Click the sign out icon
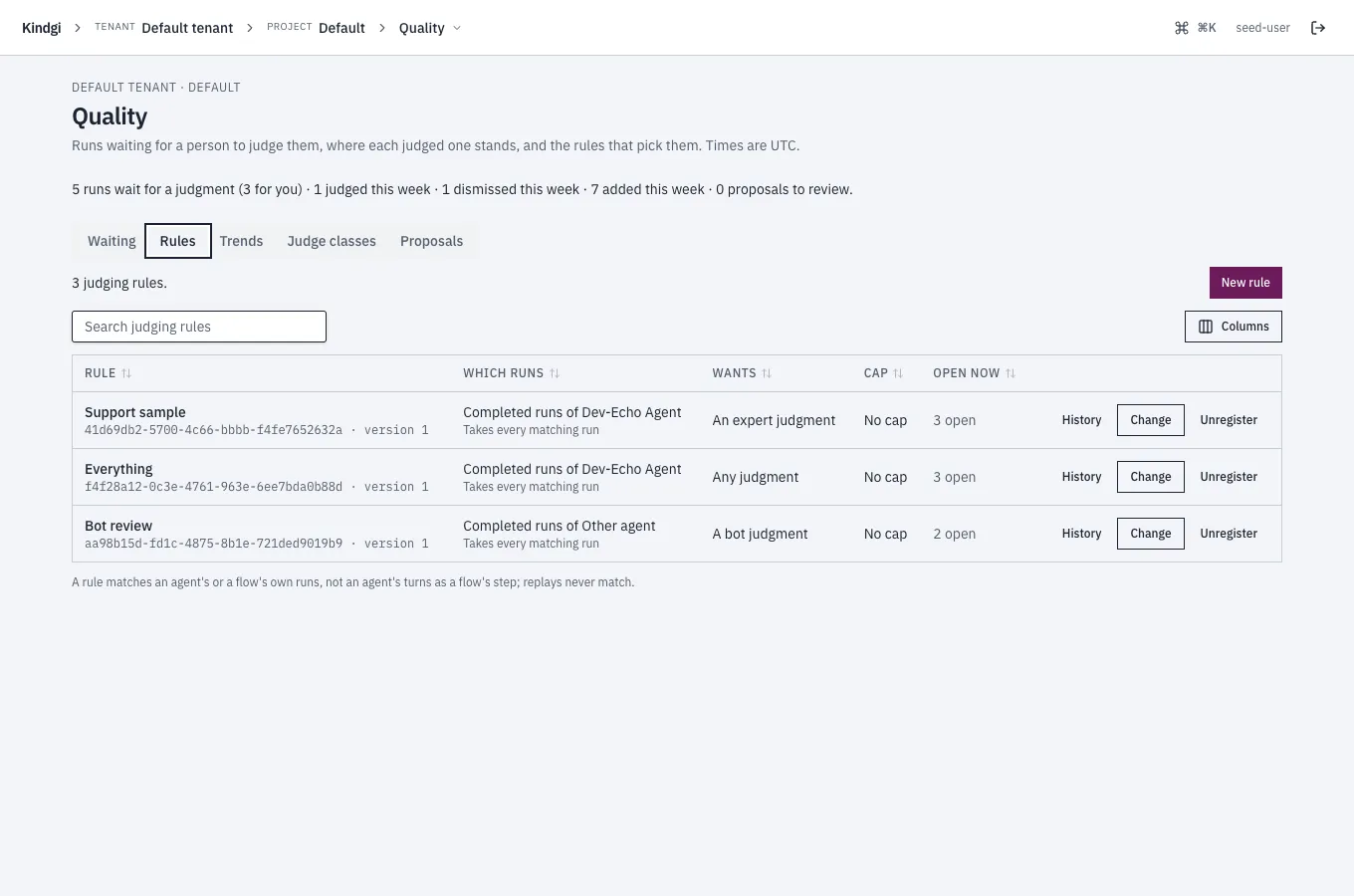 click(x=1318, y=28)
